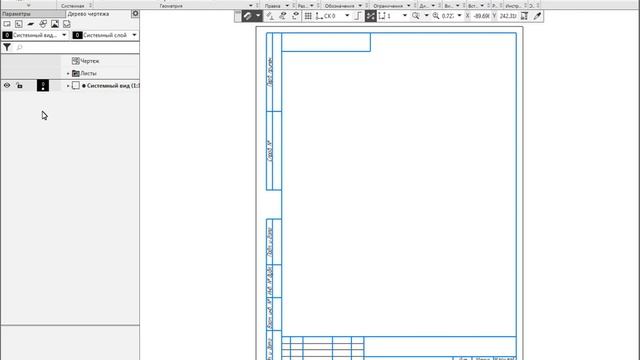Open the Системная toolbar group
Image resolution: width=640 pixels, height=360 pixels.
click(x=72, y=6)
